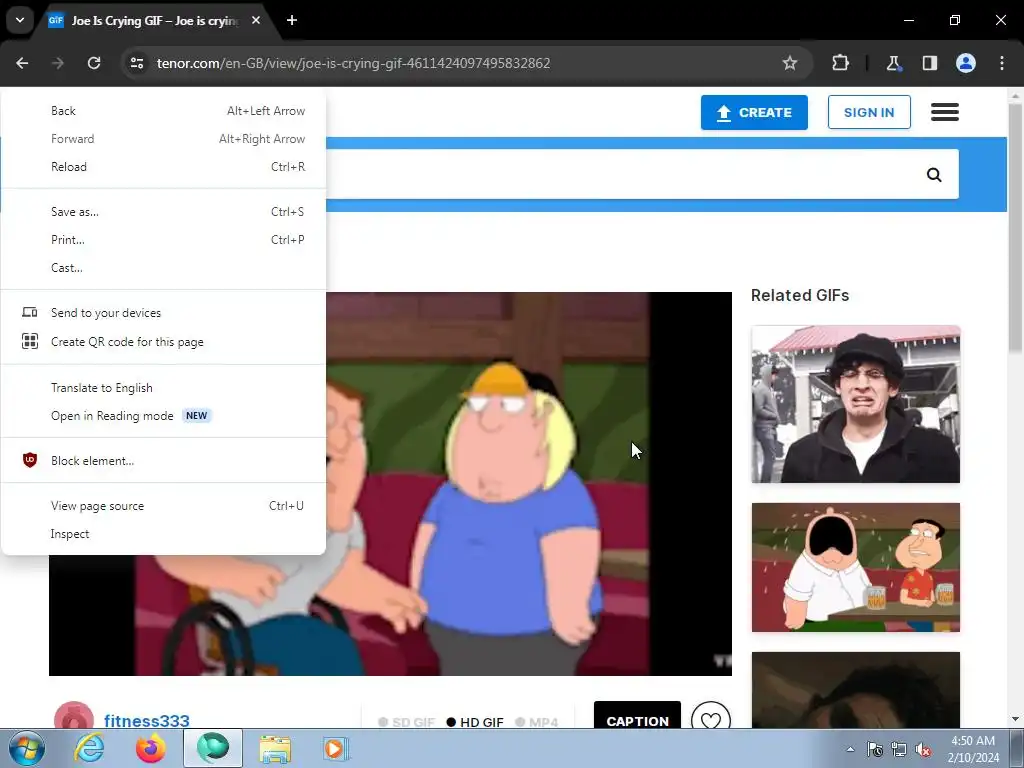Open a new browser tab
This screenshot has width=1024, height=768.
click(292, 20)
